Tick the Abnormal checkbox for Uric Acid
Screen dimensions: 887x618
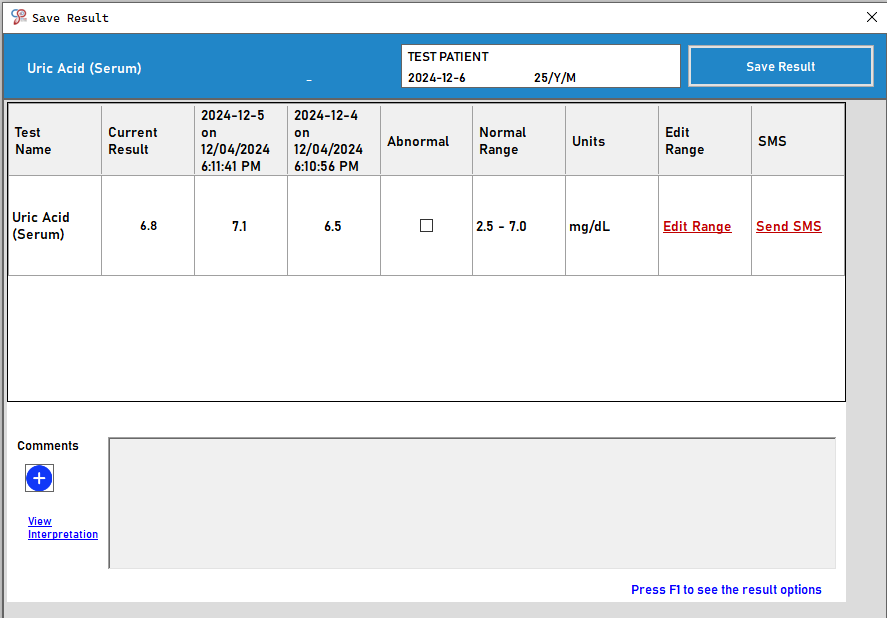pos(426,226)
